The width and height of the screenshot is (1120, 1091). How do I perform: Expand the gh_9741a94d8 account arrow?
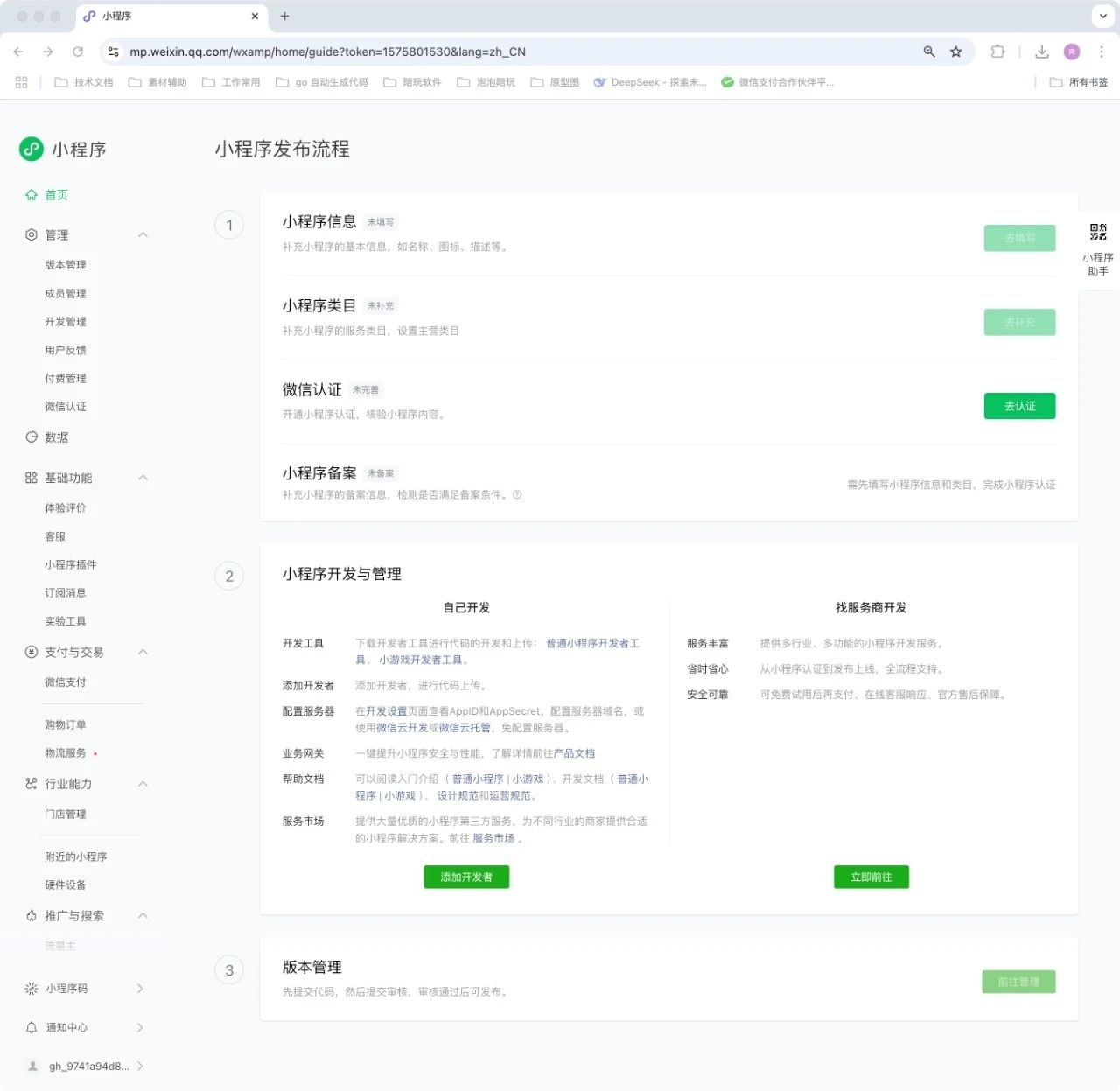(x=140, y=1066)
